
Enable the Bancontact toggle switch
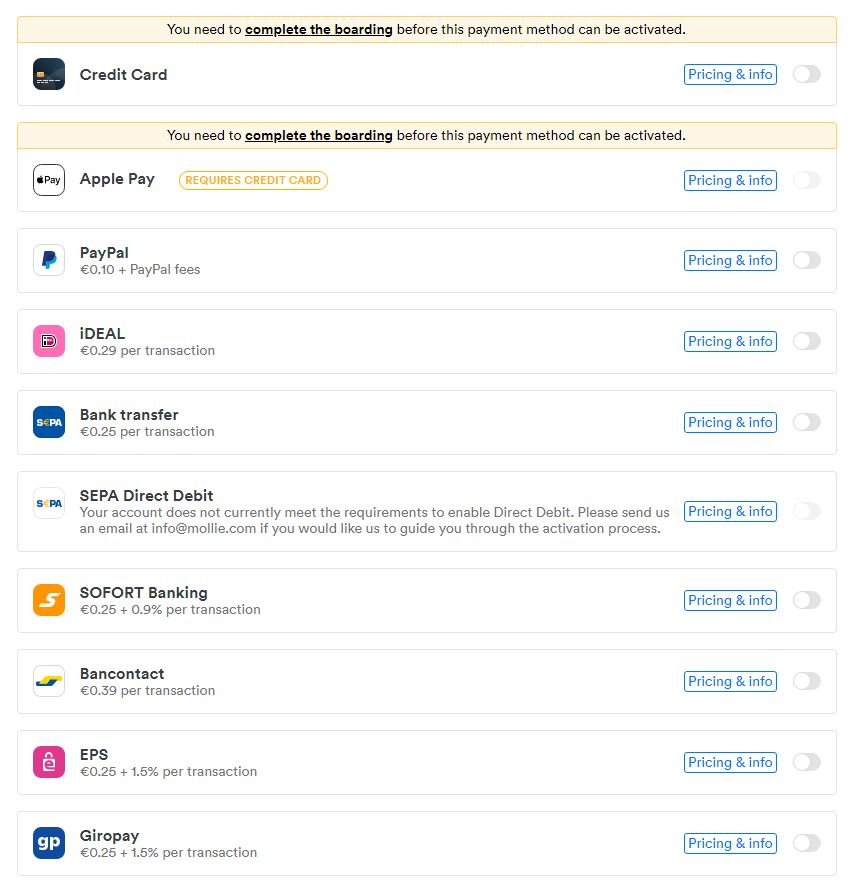(806, 681)
